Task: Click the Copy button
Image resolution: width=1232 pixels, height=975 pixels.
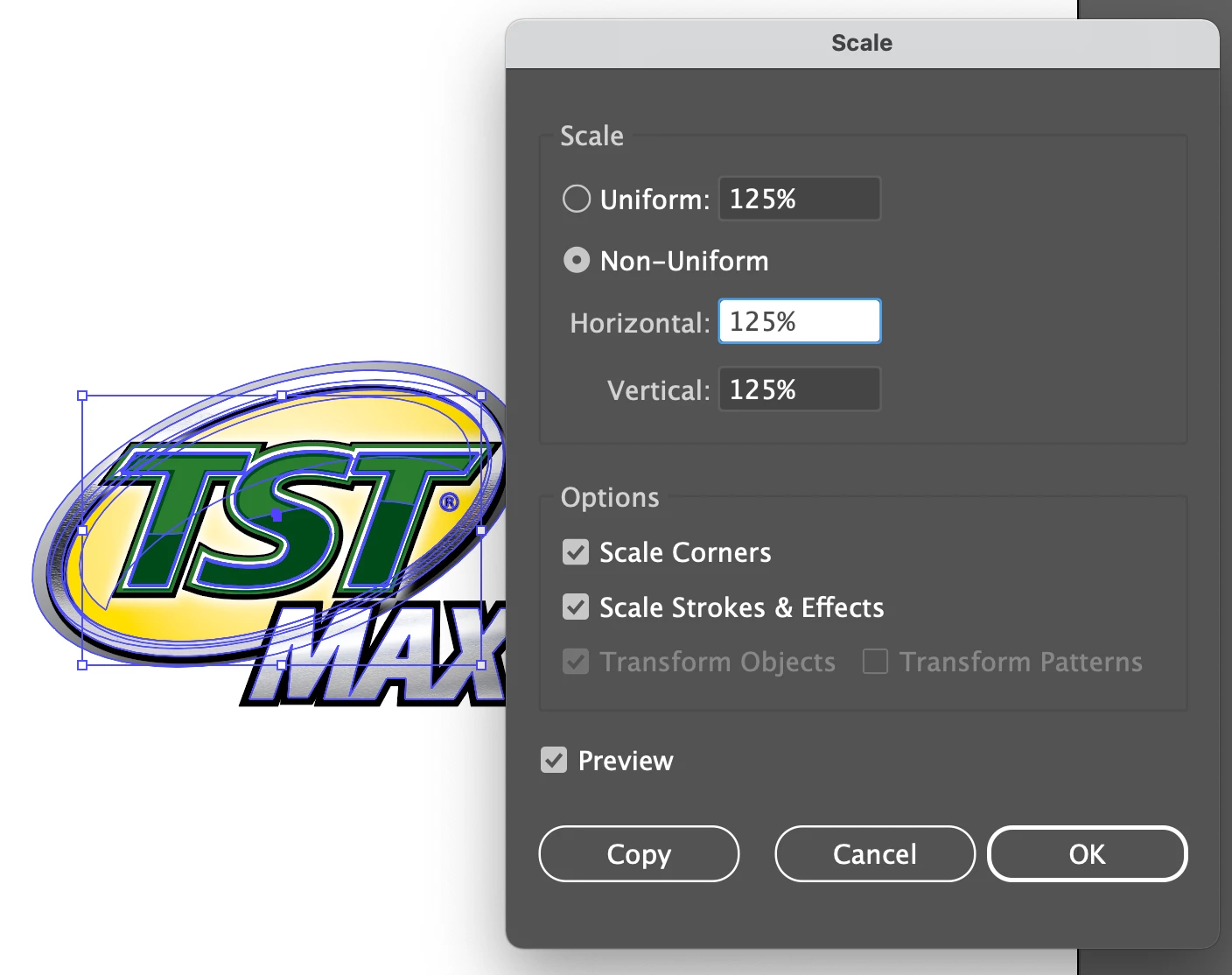Action: 639,853
